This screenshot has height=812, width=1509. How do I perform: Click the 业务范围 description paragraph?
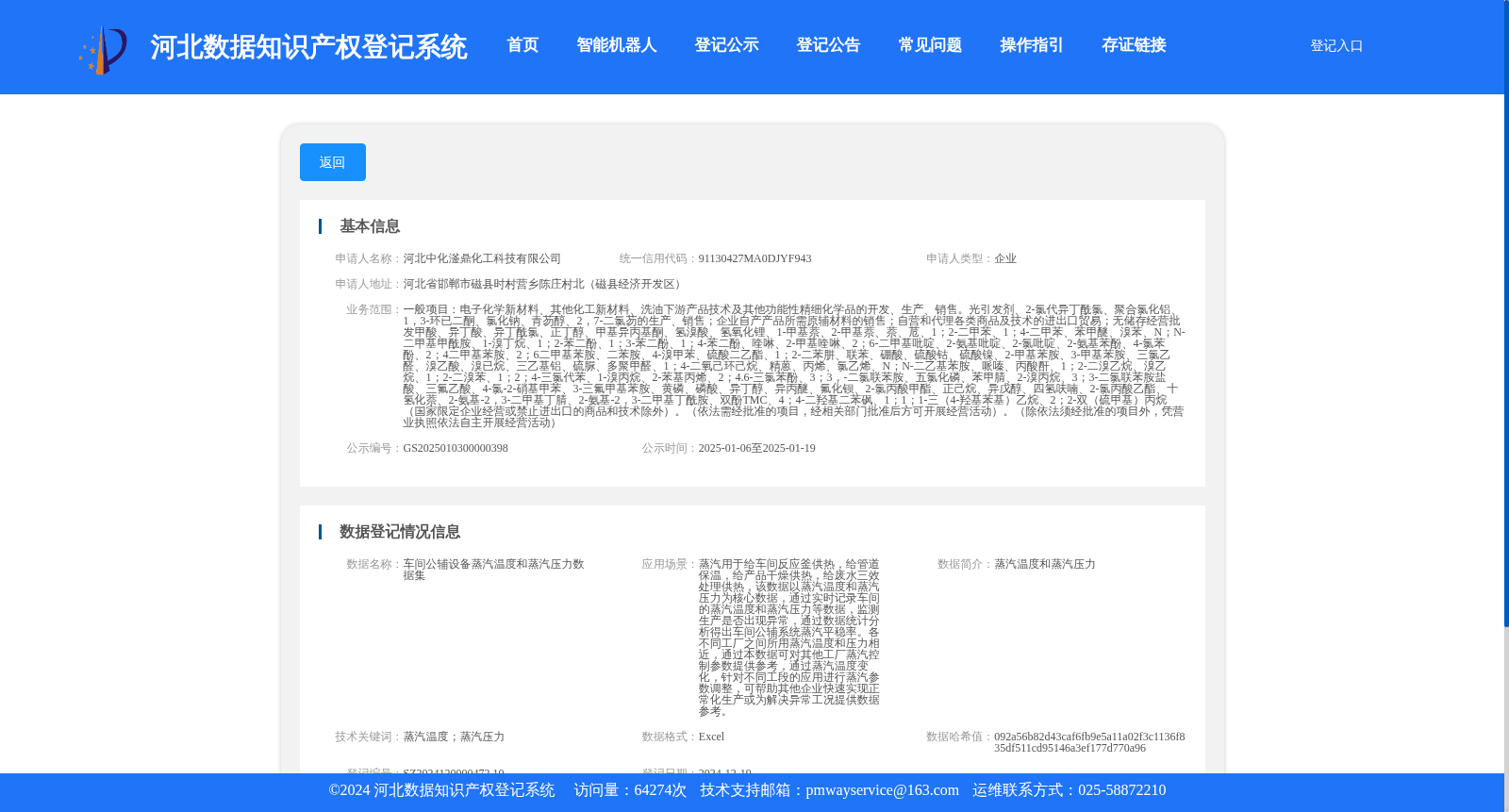[x=794, y=366]
